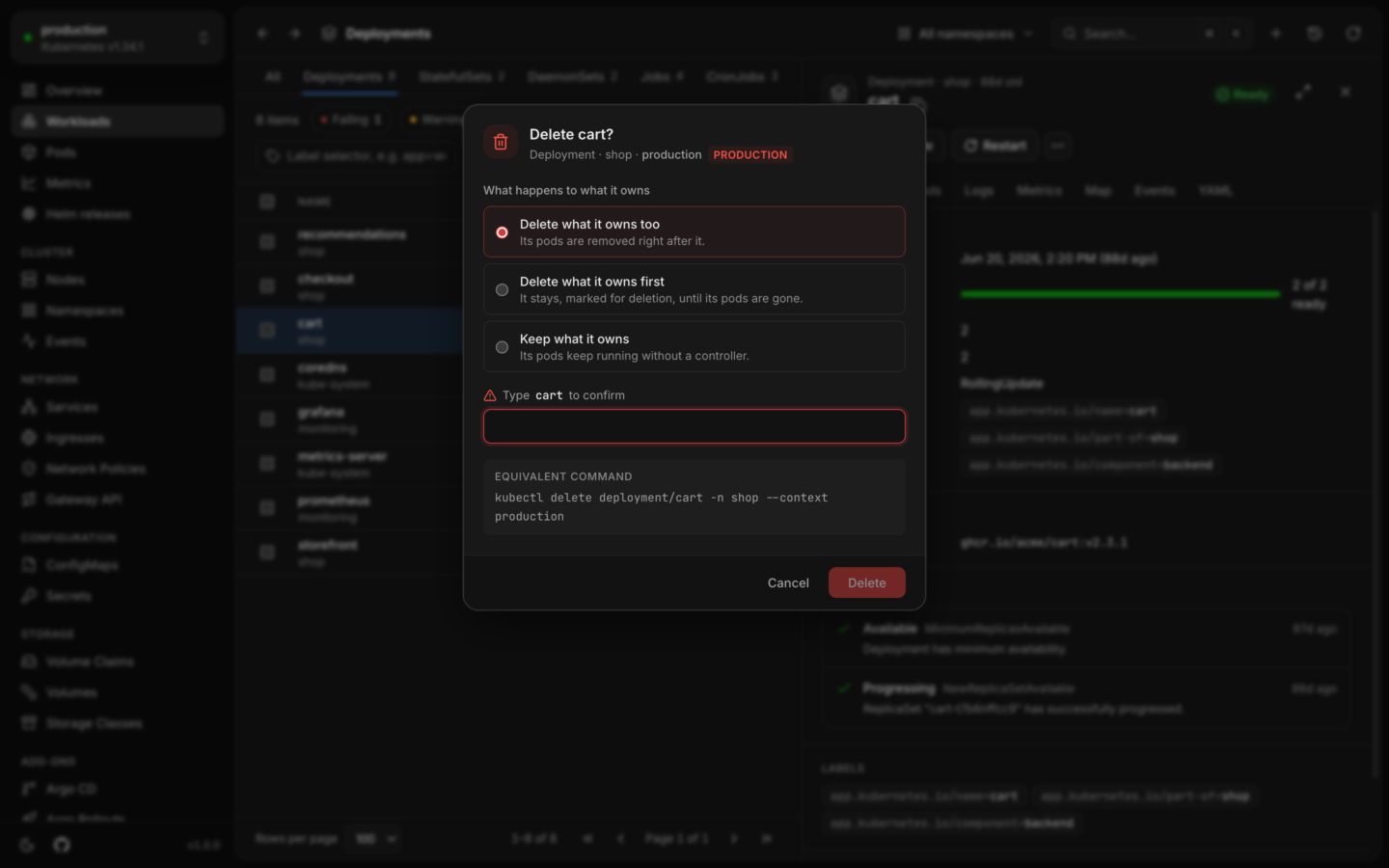Switch to the StatefulSets tab
The height and width of the screenshot is (868, 1389).
[x=461, y=76]
